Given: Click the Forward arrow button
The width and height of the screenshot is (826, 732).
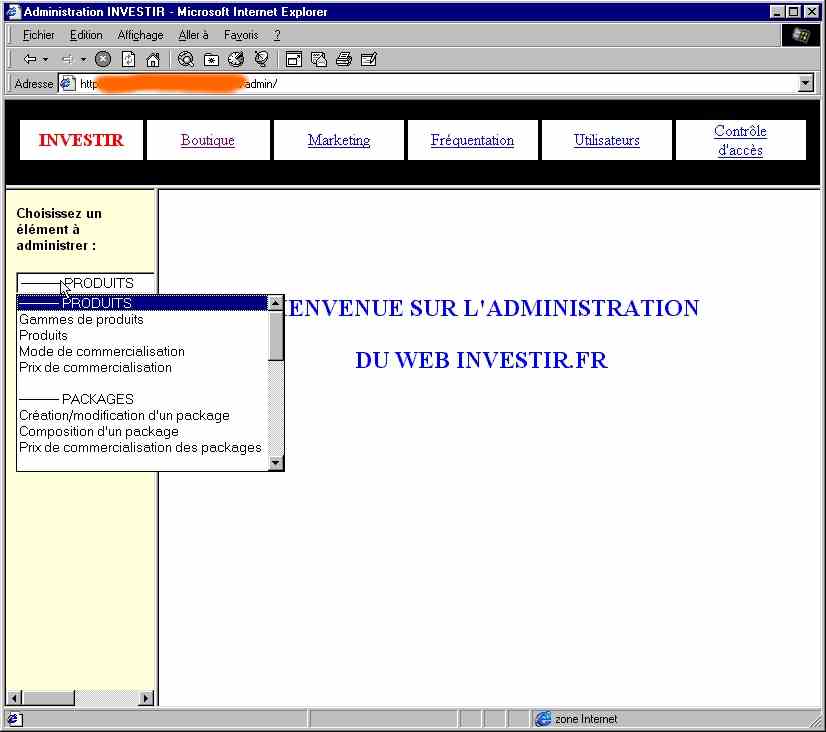Looking at the screenshot, I should [67, 60].
